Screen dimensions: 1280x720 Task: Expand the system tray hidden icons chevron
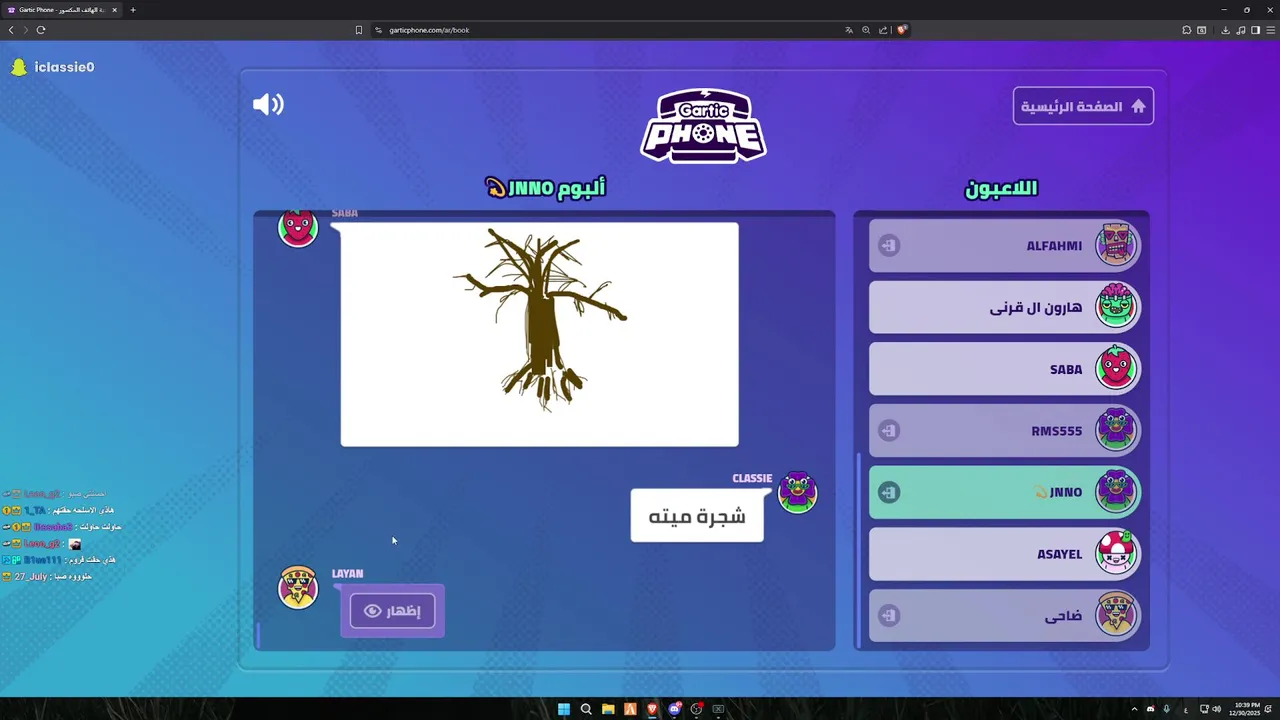pyautogui.click(x=1134, y=709)
